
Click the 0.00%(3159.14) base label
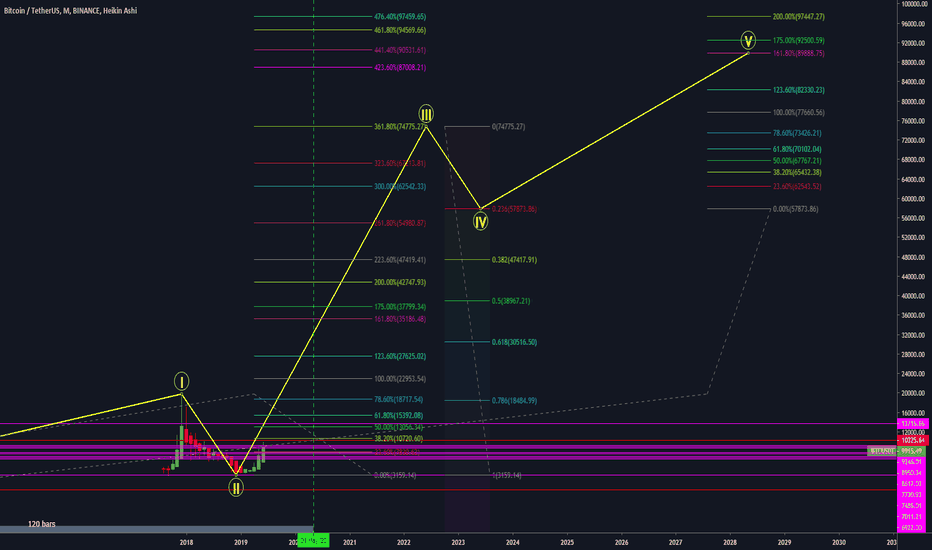[395, 476]
